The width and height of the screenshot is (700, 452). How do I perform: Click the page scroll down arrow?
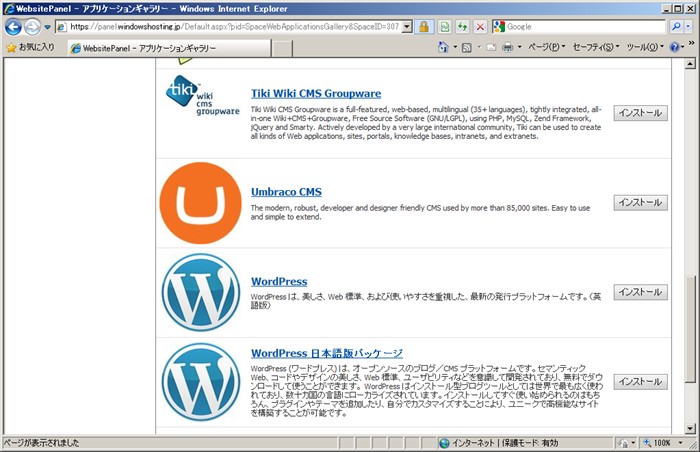tap(690, 429)
